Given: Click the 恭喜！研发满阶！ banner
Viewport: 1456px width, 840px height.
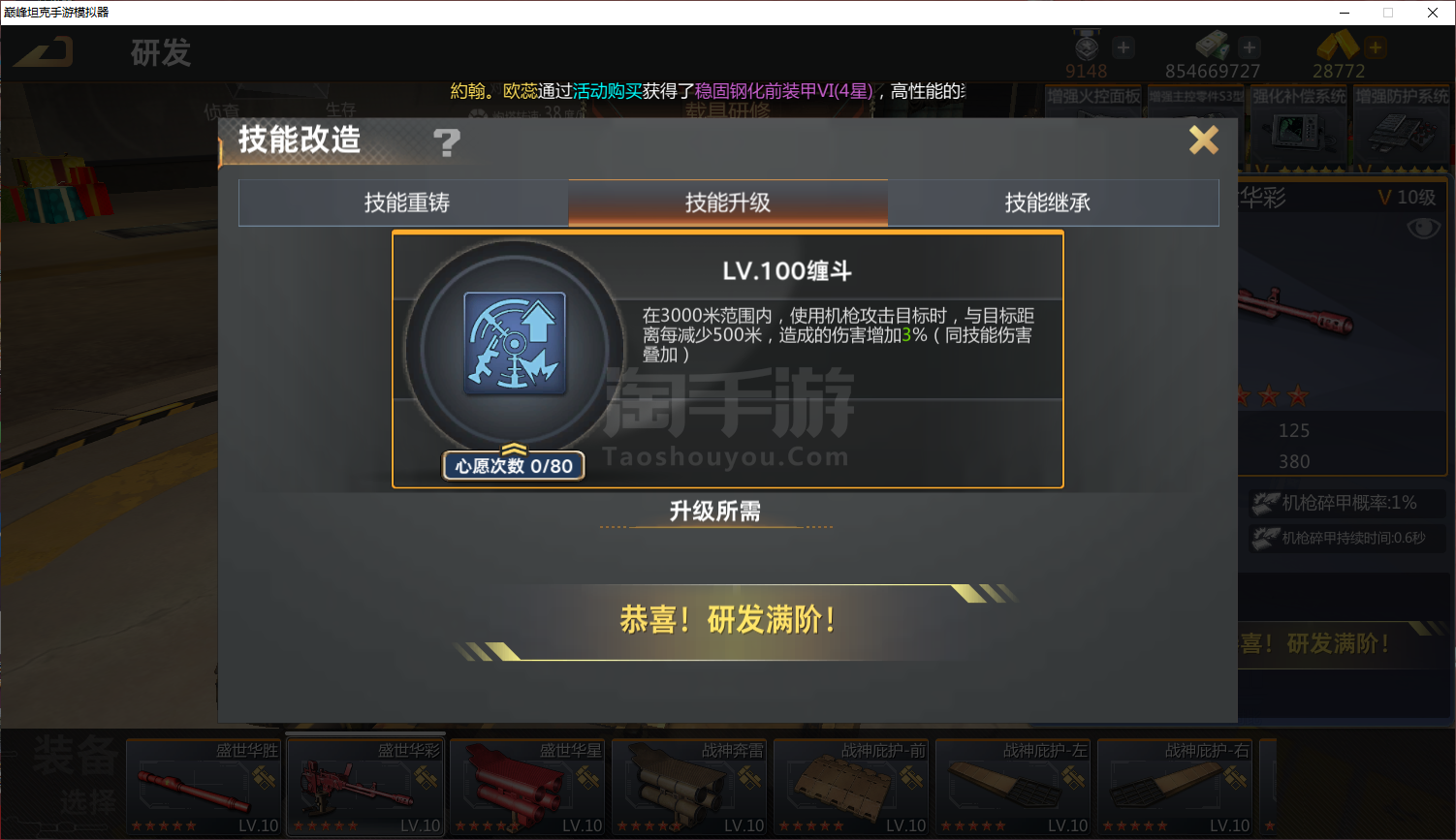Looking at the screenshot, I should tap(728, 620).
